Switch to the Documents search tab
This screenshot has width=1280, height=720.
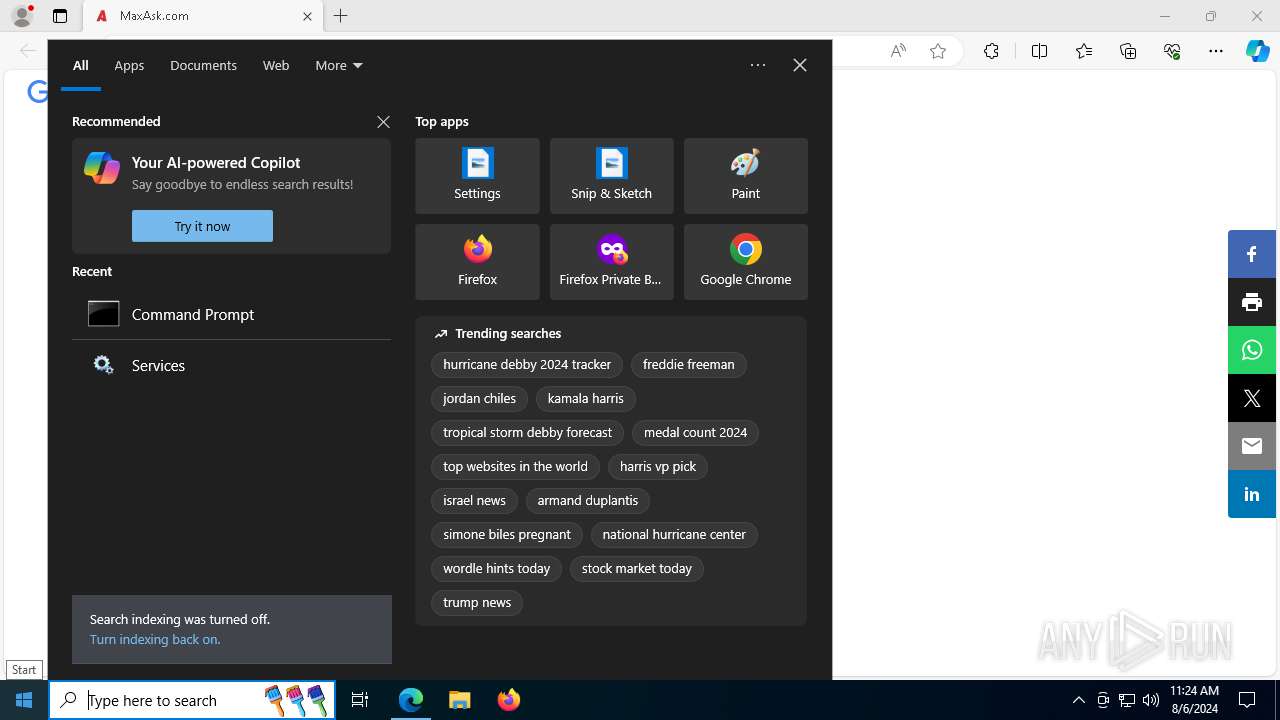[203, 65]
